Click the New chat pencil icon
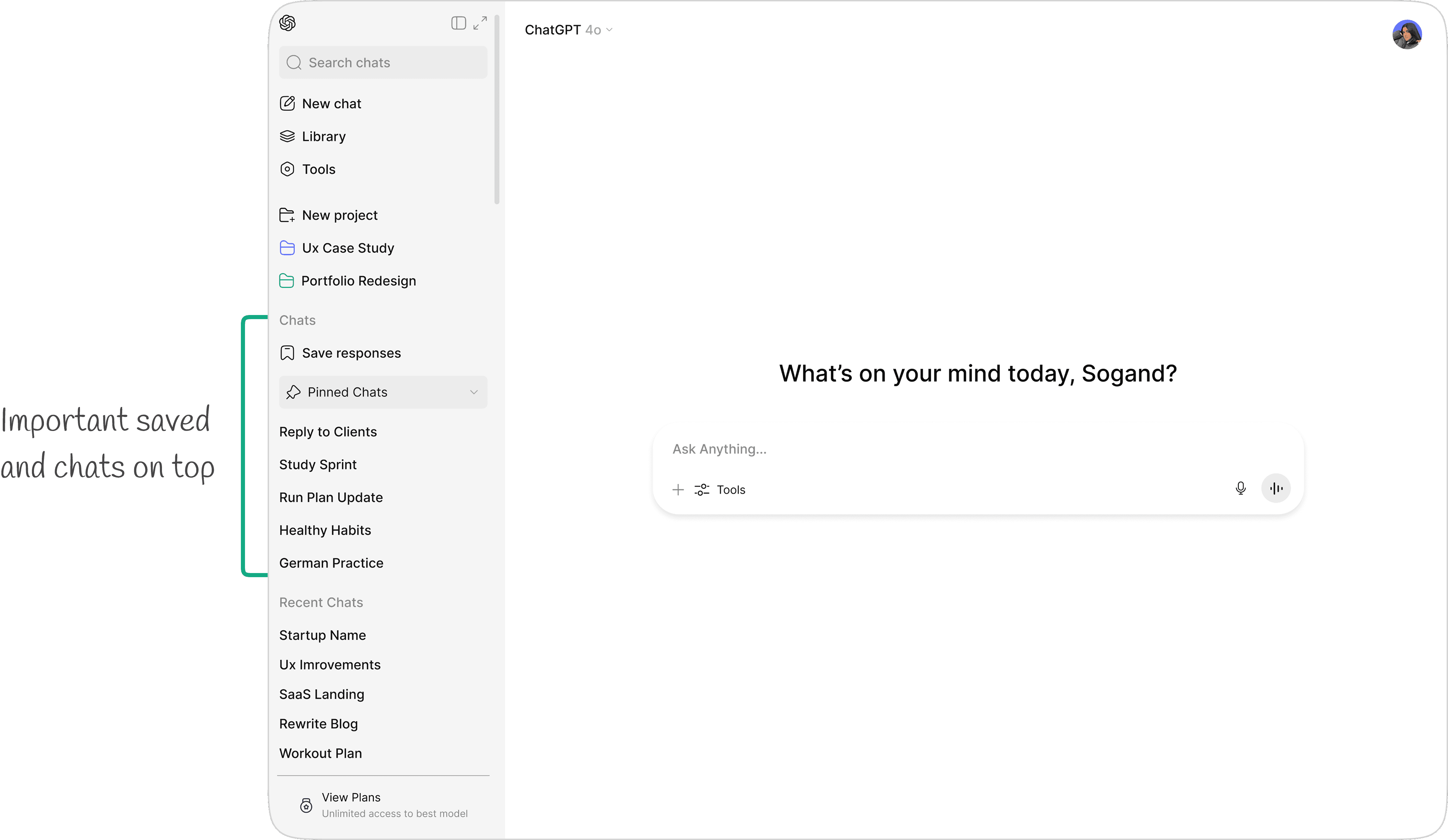1448x840 pixels. pos(287,103)
